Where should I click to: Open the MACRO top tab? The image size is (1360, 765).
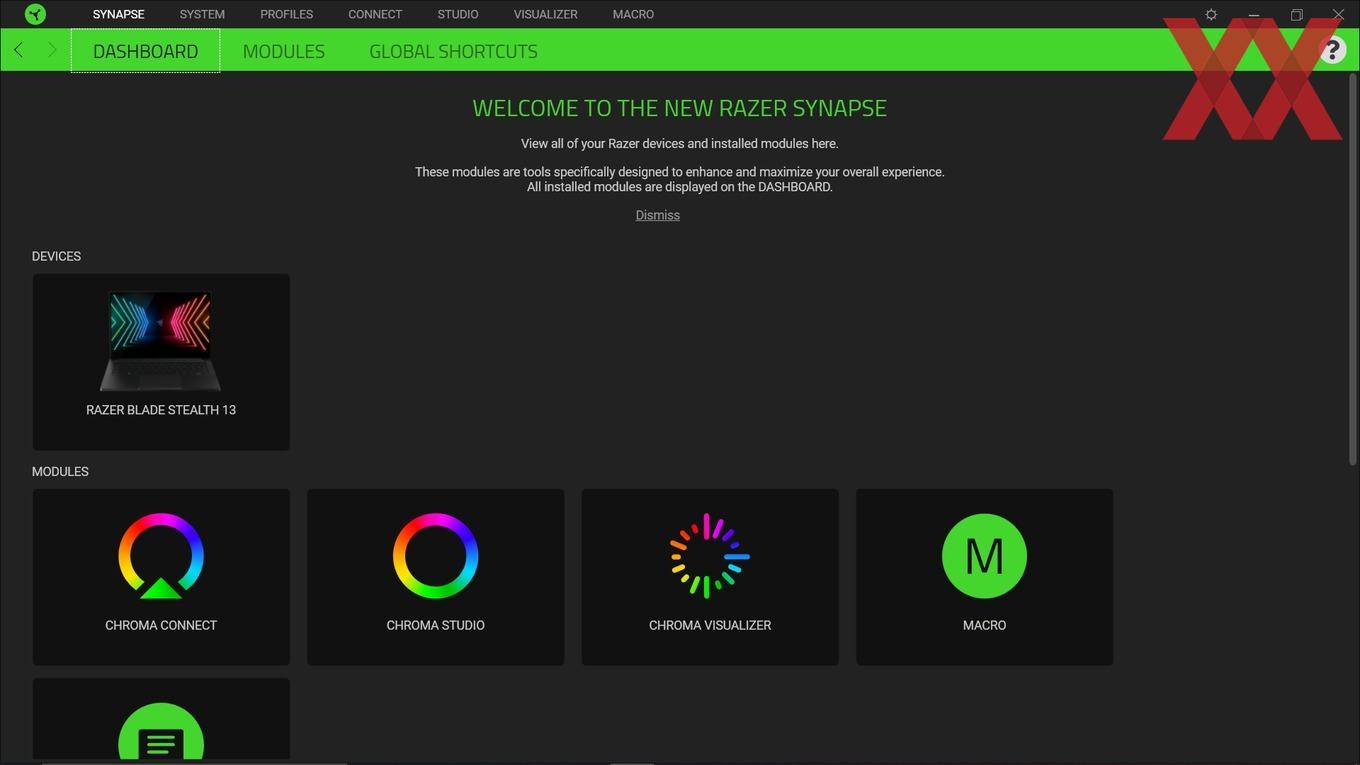[x=633, y=14]
